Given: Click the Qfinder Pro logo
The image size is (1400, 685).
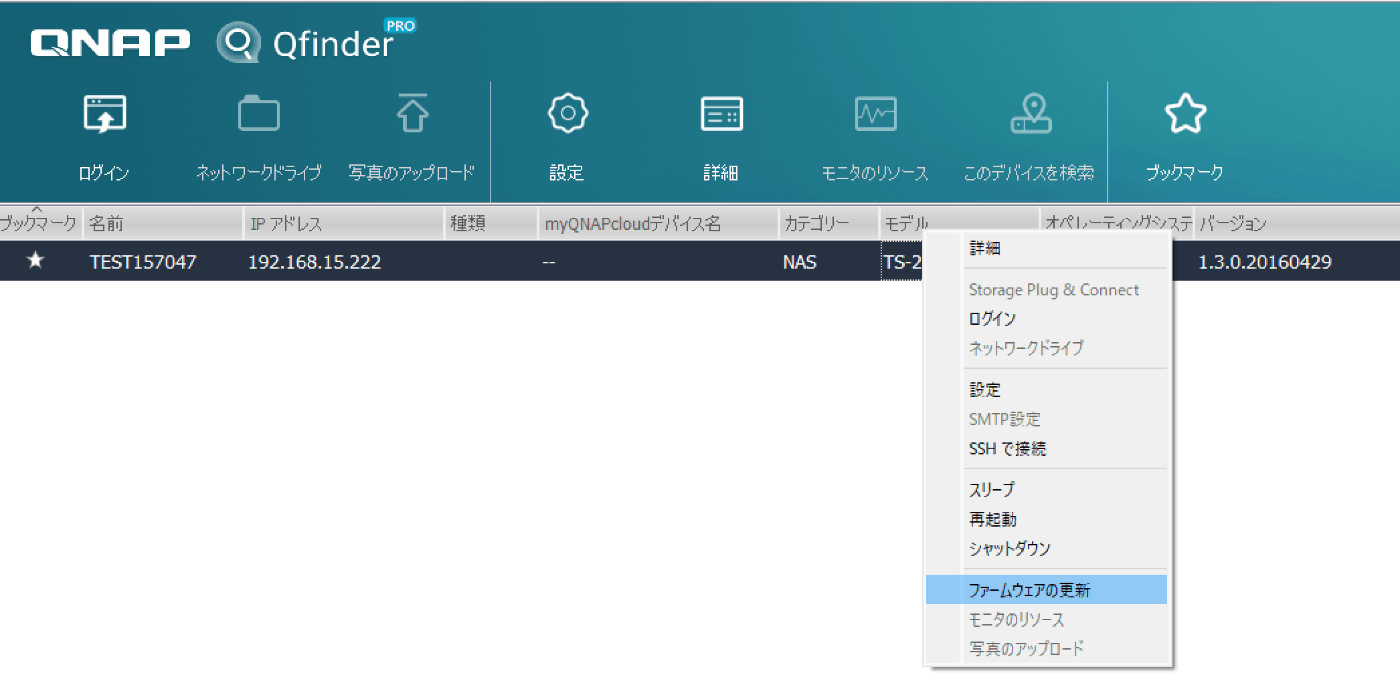Looking at the screenshot, I should (x=316, y=40).
